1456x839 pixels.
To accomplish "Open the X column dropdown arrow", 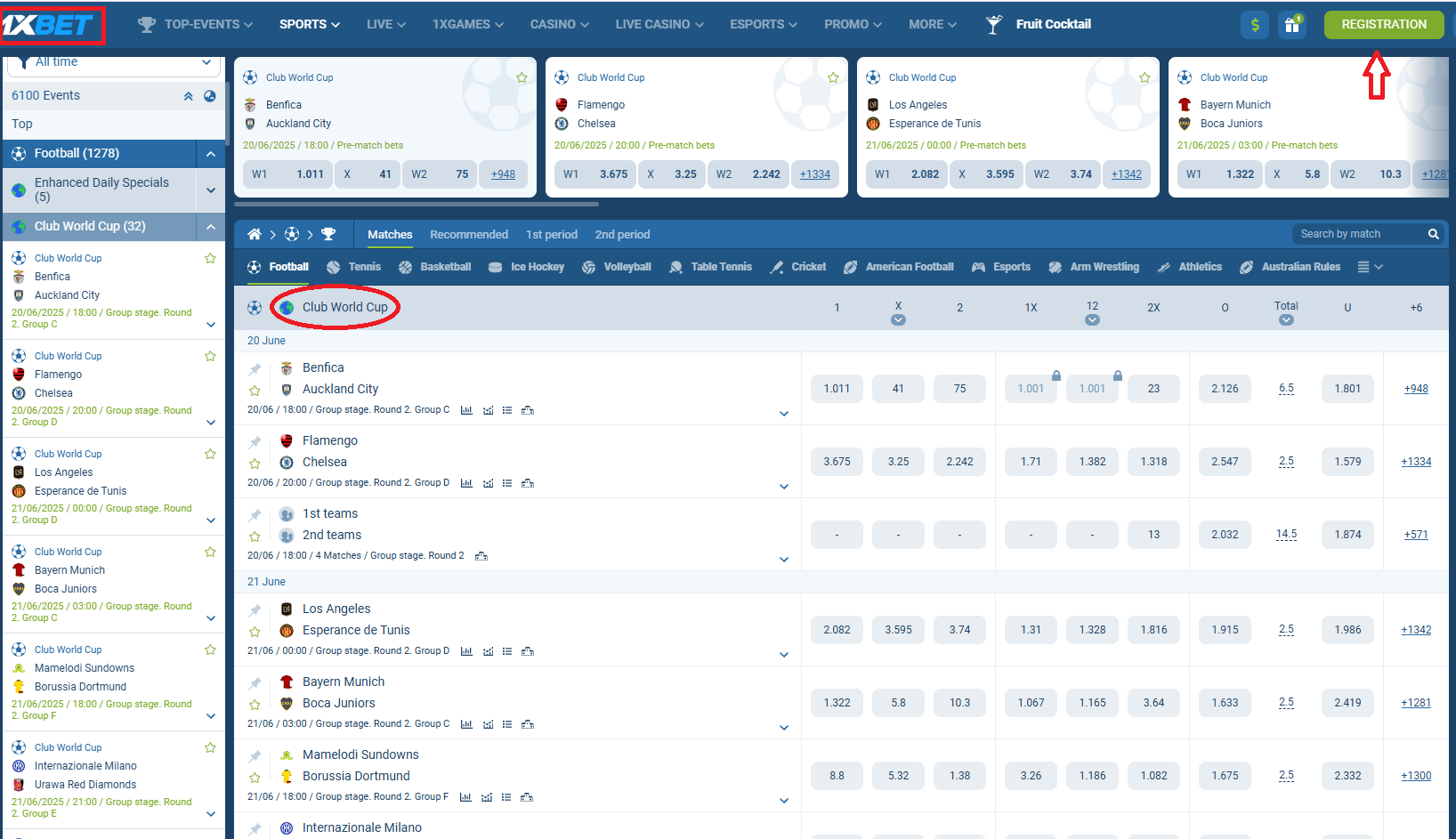I will tap(898, 320).
